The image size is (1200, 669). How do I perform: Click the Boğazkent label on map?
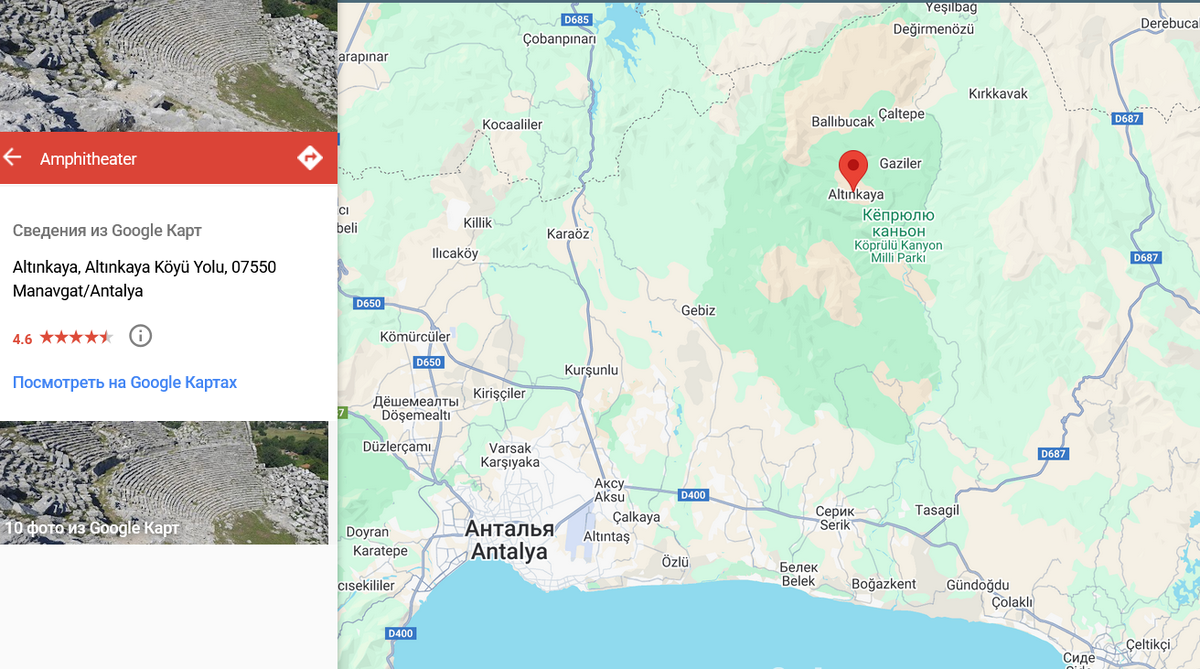click(883, 583)
